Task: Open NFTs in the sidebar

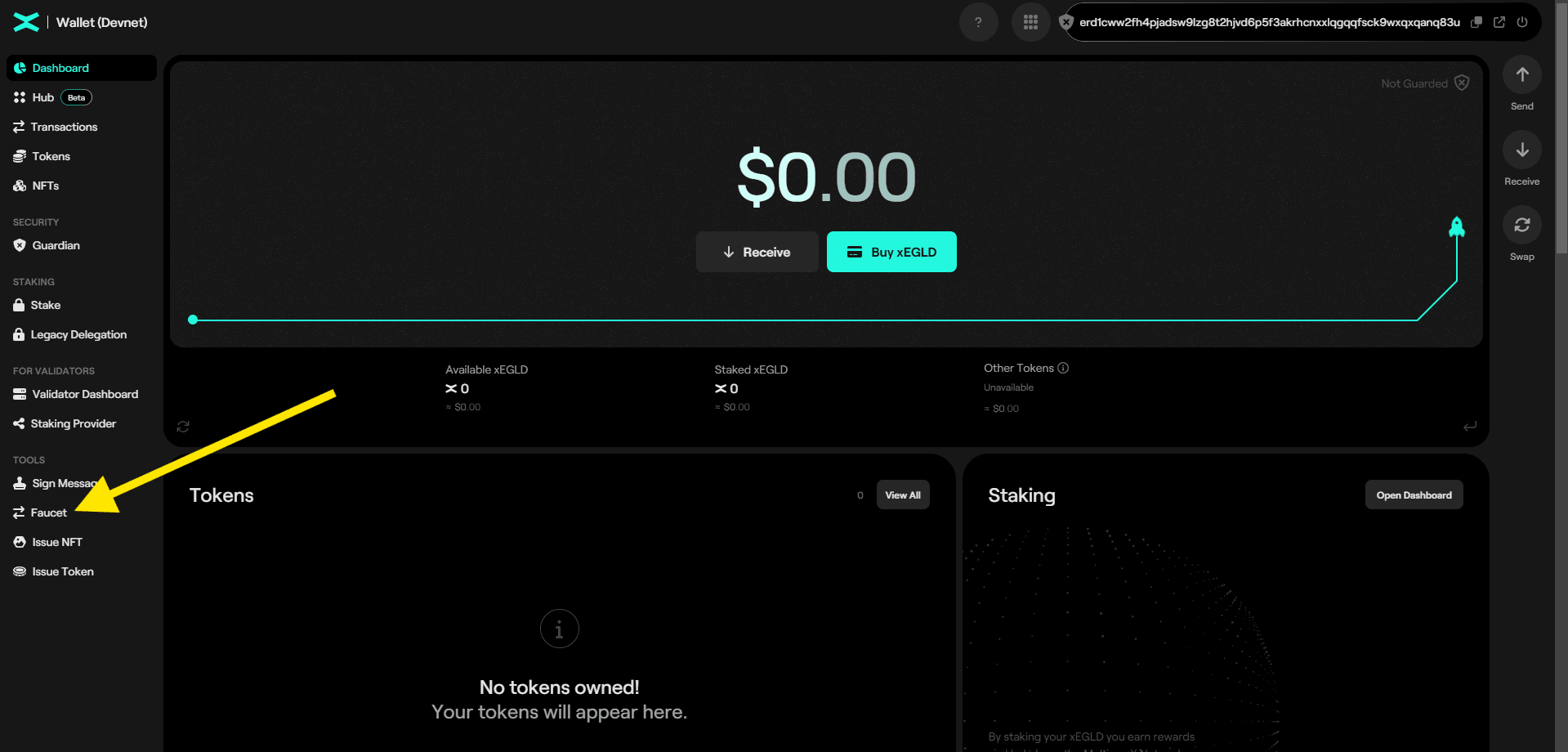Action: tap(82, 186)
